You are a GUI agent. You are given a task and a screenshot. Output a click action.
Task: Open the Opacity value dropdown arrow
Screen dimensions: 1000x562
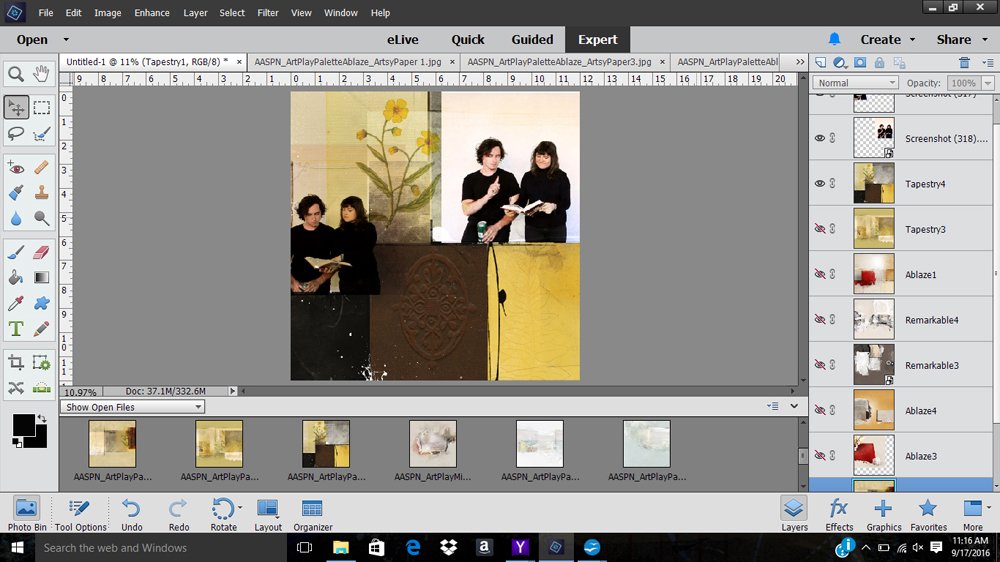point(988,83)
